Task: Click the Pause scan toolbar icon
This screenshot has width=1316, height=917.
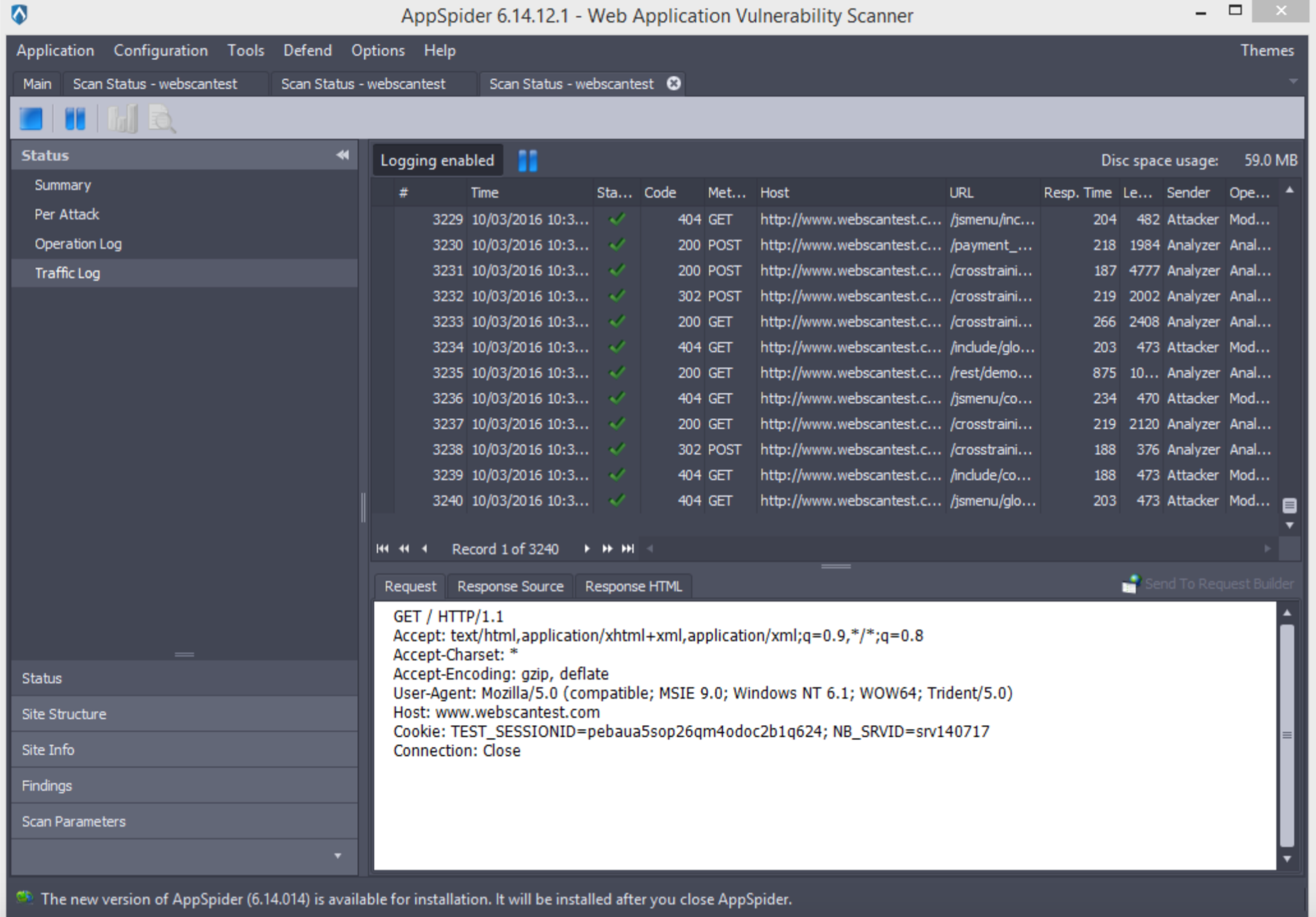Action: (x=76, y=119)
